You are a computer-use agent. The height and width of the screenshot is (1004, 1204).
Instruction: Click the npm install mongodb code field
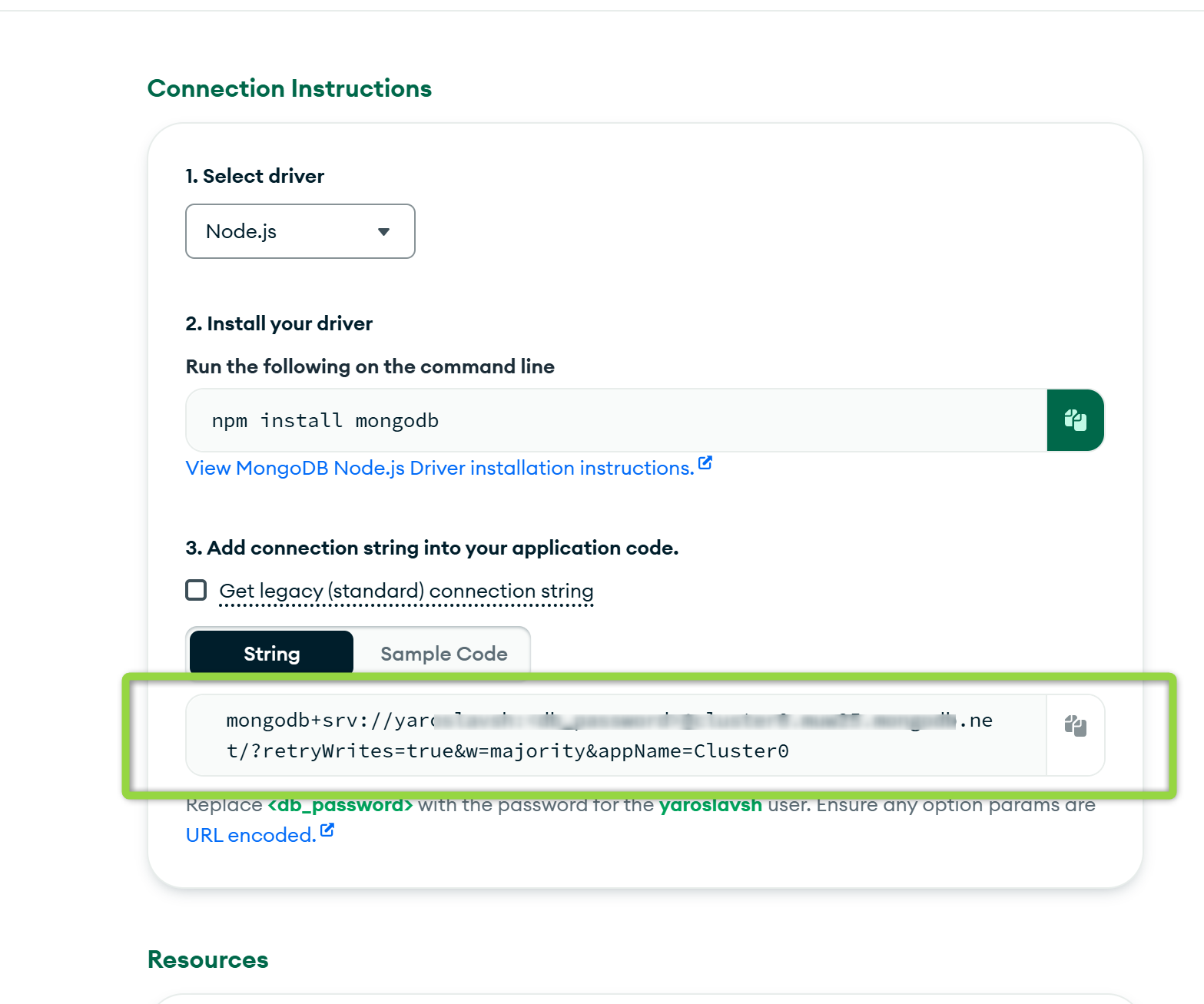[x=616, y=420]
